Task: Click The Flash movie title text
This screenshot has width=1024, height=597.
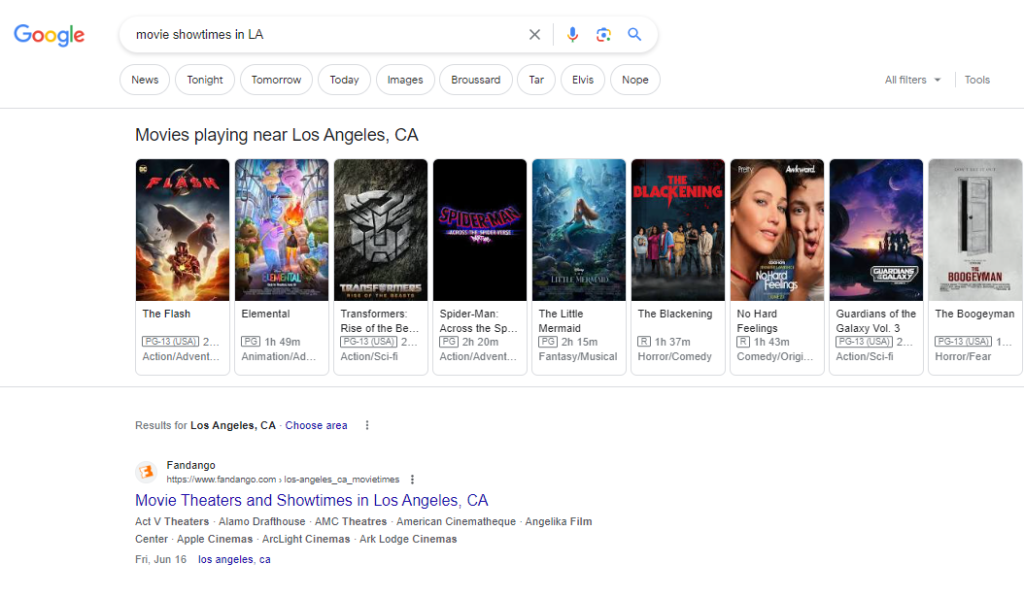Action: [x=167, y=314]
